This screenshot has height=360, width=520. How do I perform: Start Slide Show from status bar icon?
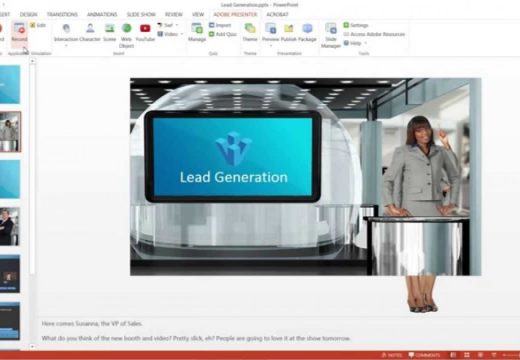(x=494, y=355)
